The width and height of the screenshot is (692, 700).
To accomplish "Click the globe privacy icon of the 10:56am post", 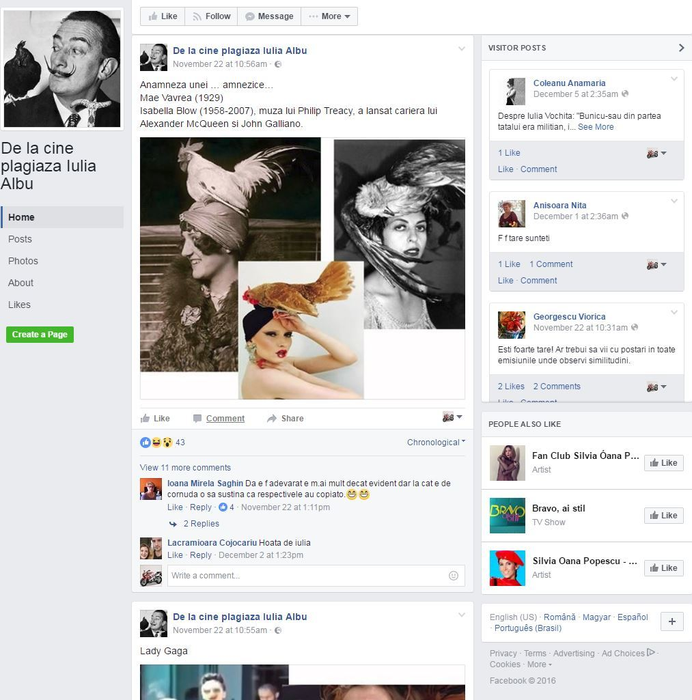I will point(278,64).
